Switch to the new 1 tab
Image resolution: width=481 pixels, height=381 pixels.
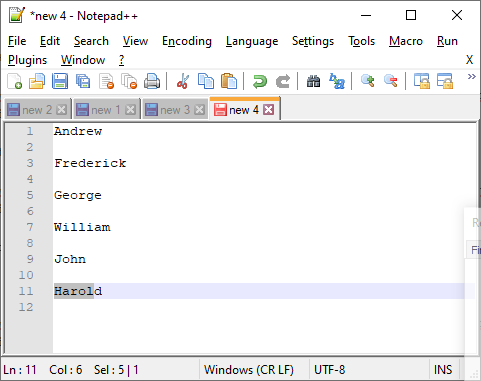(106, 110)
